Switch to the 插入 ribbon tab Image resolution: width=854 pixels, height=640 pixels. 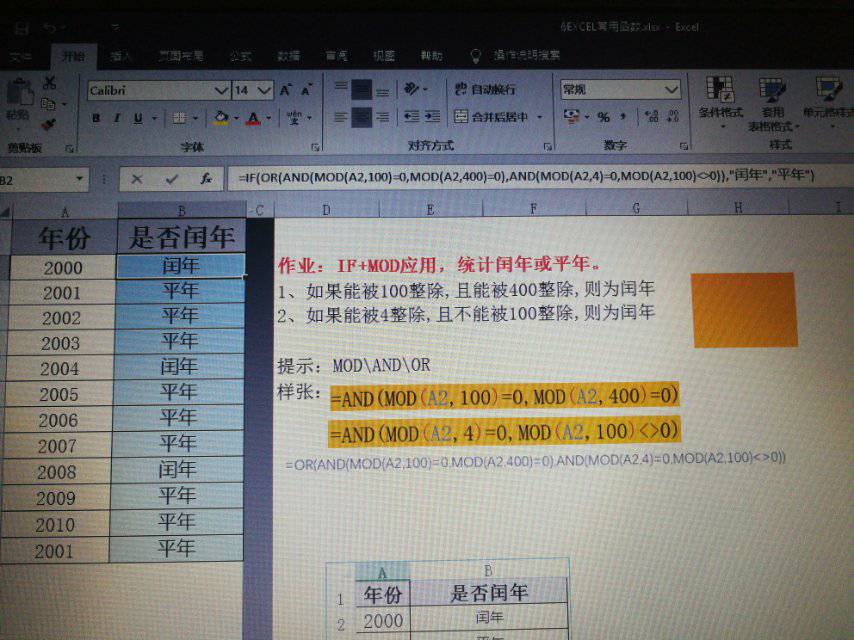[x=120, y=56]
